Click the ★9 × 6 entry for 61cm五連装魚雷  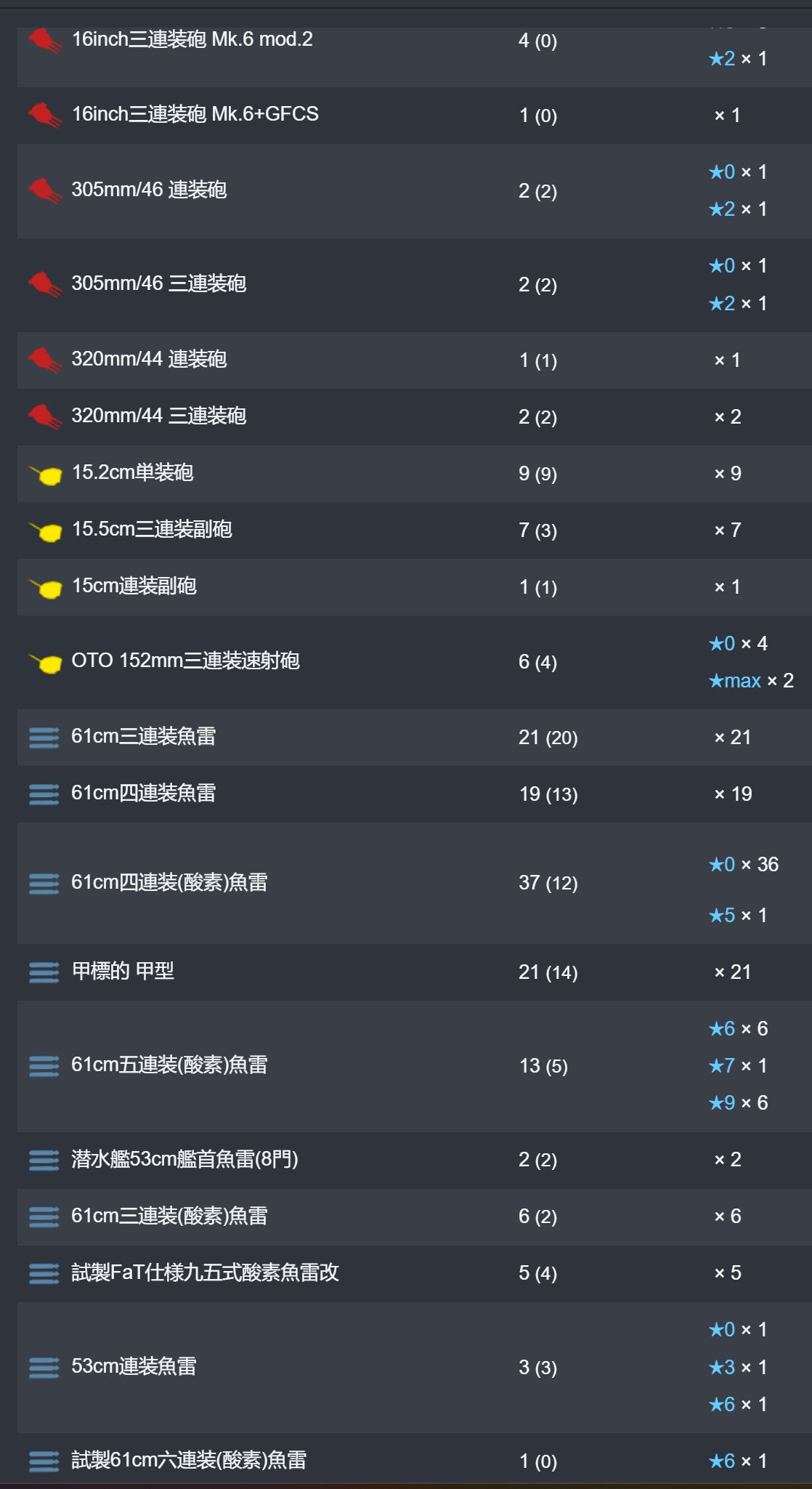738,1102
